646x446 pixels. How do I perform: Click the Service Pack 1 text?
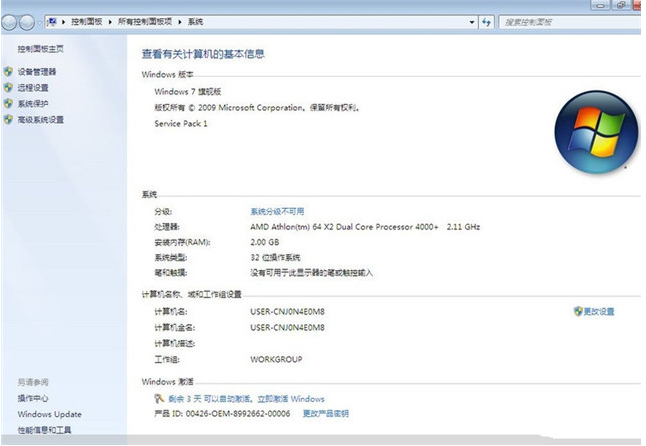[181, 124]
